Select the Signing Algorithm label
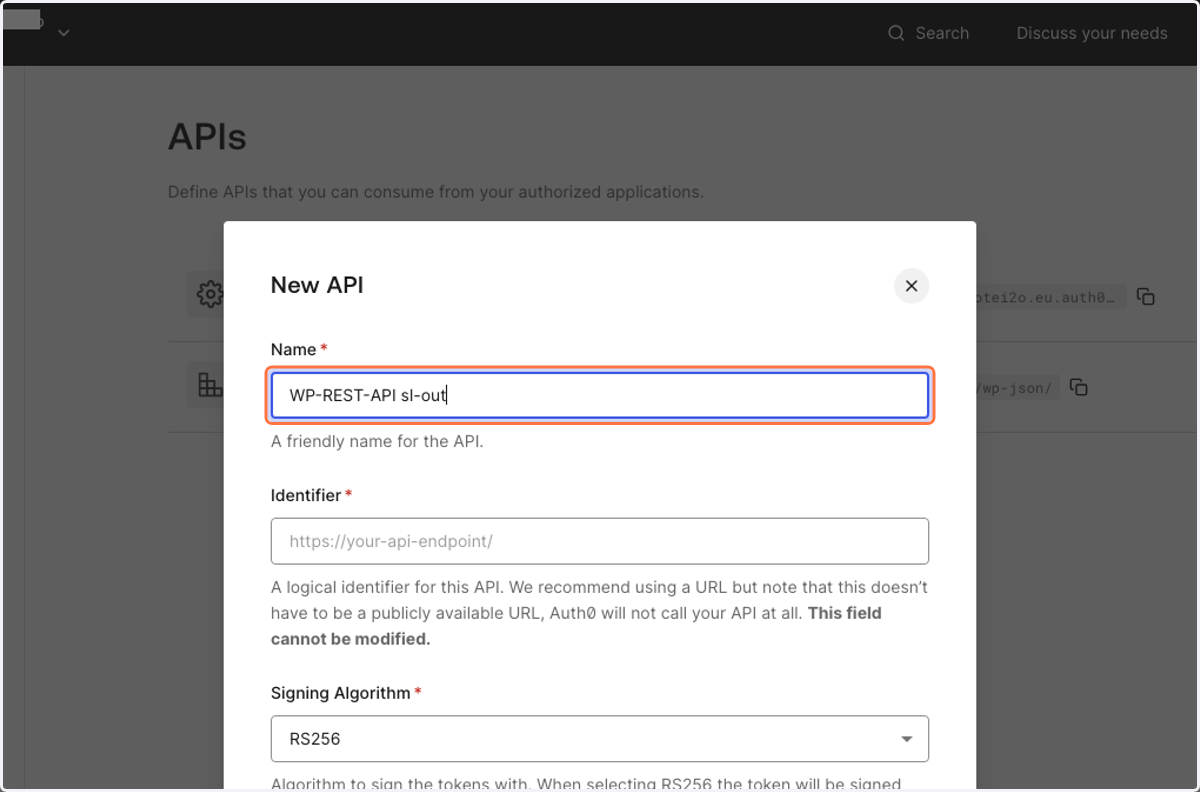Viewport: 1200px width, 792px height. [341, 693]
